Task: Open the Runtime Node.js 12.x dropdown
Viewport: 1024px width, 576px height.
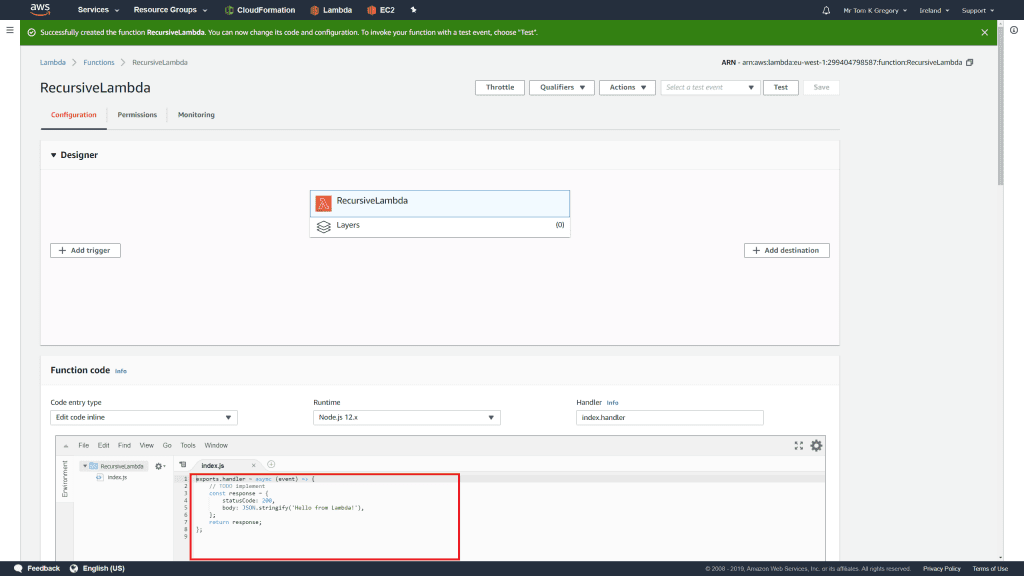Action: (407, 418)
